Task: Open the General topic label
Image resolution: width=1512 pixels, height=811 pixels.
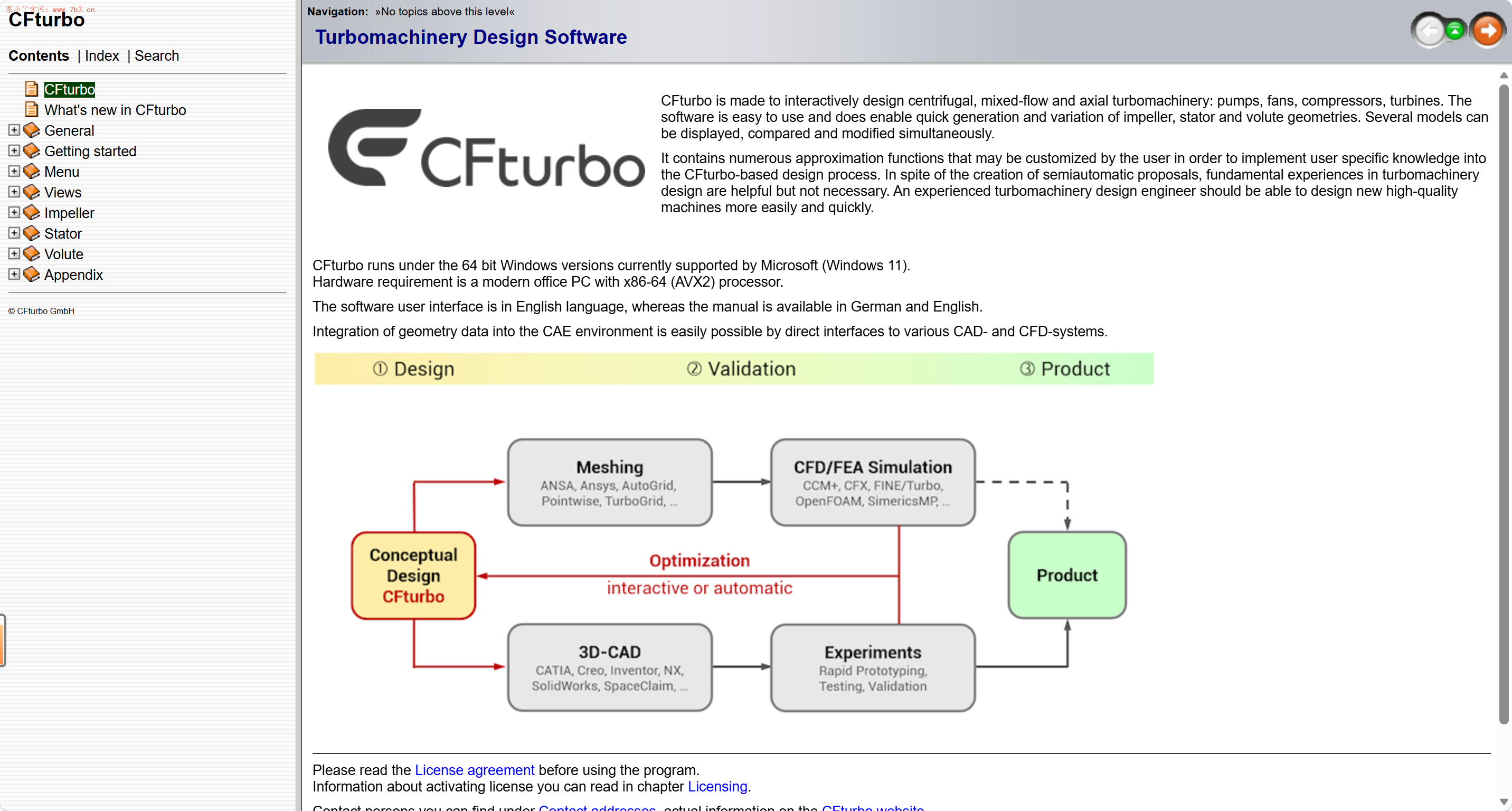Action: point(69,130)
